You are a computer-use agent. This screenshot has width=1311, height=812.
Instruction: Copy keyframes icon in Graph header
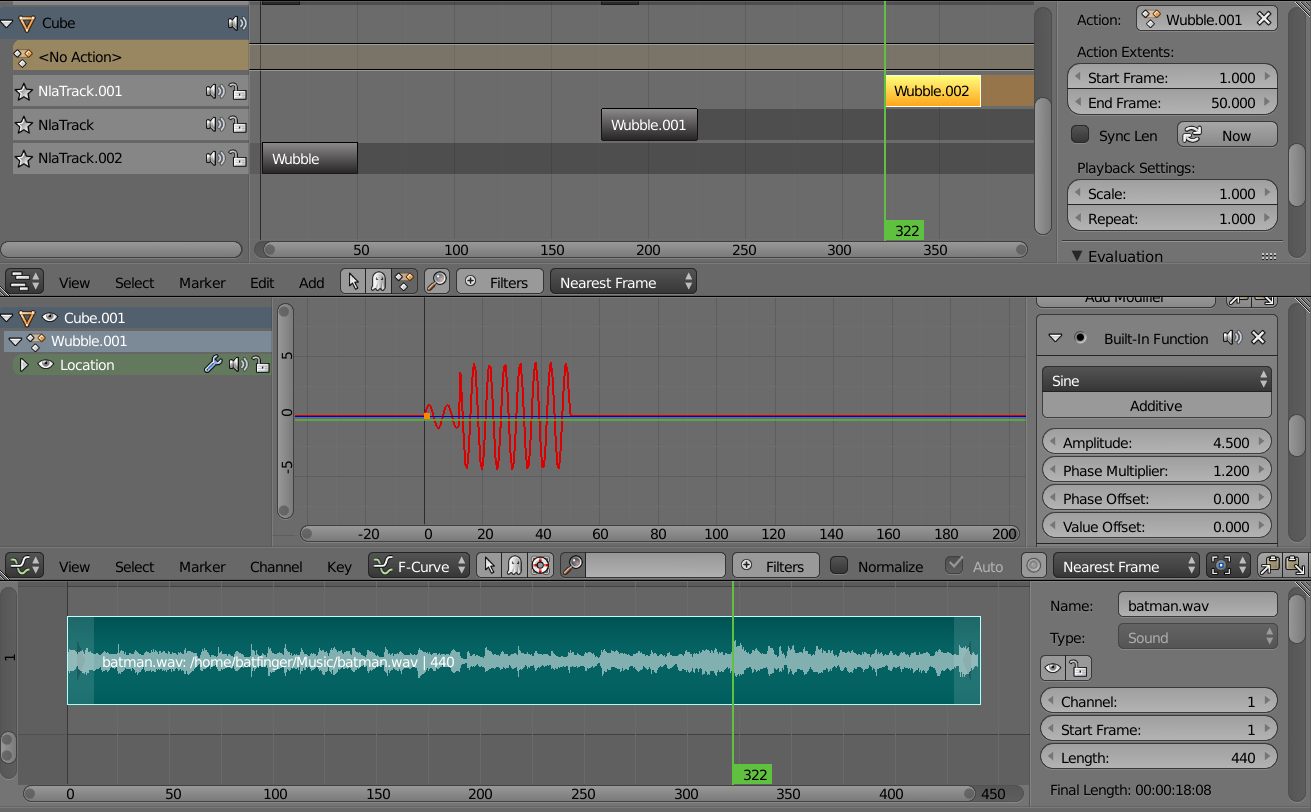[1270, 566]
